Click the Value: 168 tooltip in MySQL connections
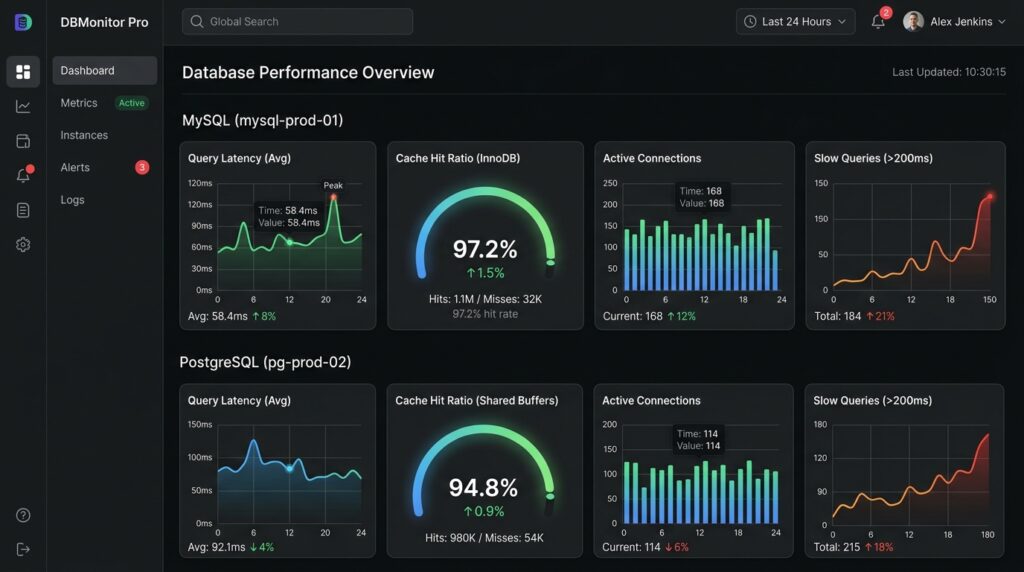This screenshot has height=572, width=1024. [x=701, y=197]
